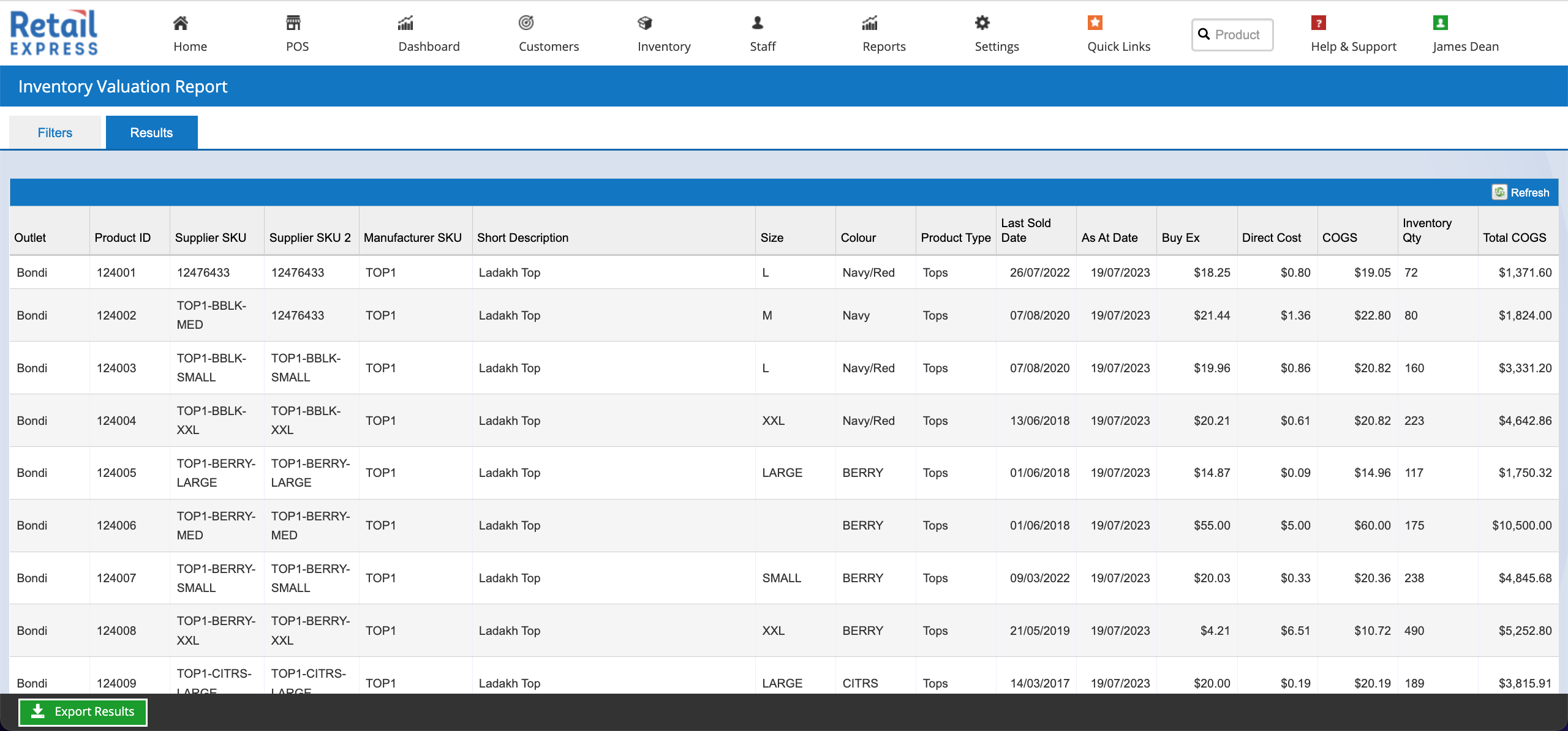The width and height of the screenshot is (1568, 731).
Task: Select Last Sold Date 26/07/2022
Action: (x=1039, y=272)
